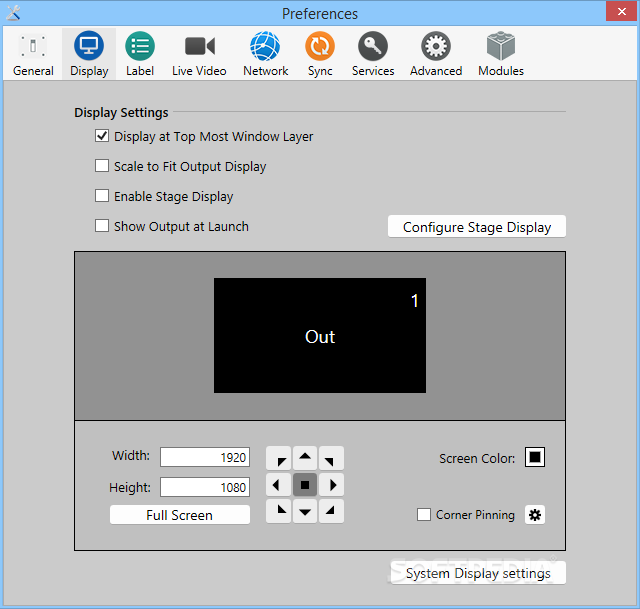Align output to bottom-left corner arrow
The width and height of the screenshot is (640, 609).
coord(279,511)
